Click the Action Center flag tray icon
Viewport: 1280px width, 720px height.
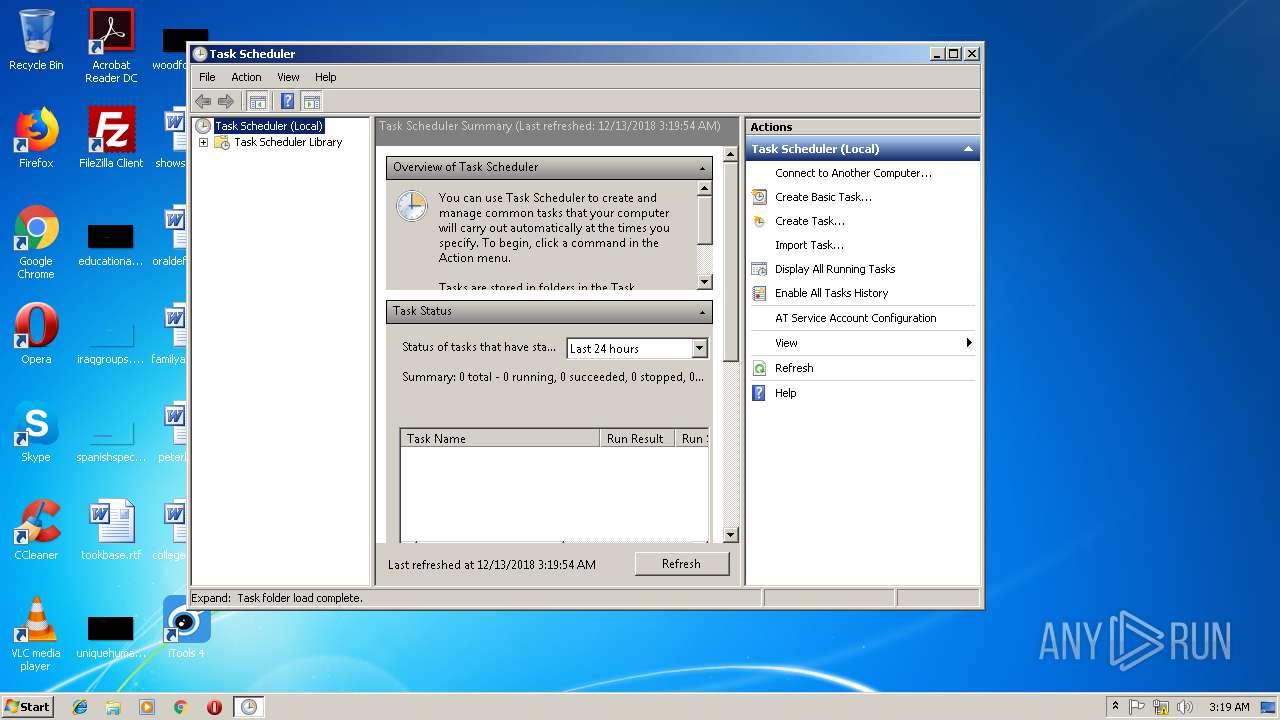tap(1137, 707)
